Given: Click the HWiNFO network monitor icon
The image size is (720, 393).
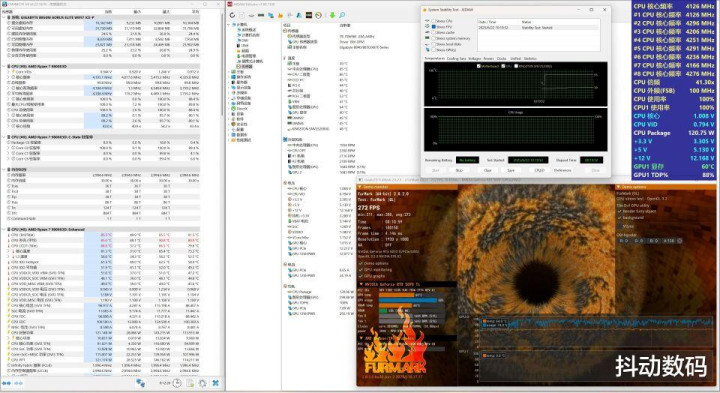Looking at the screenshot, I should (141, 383).
